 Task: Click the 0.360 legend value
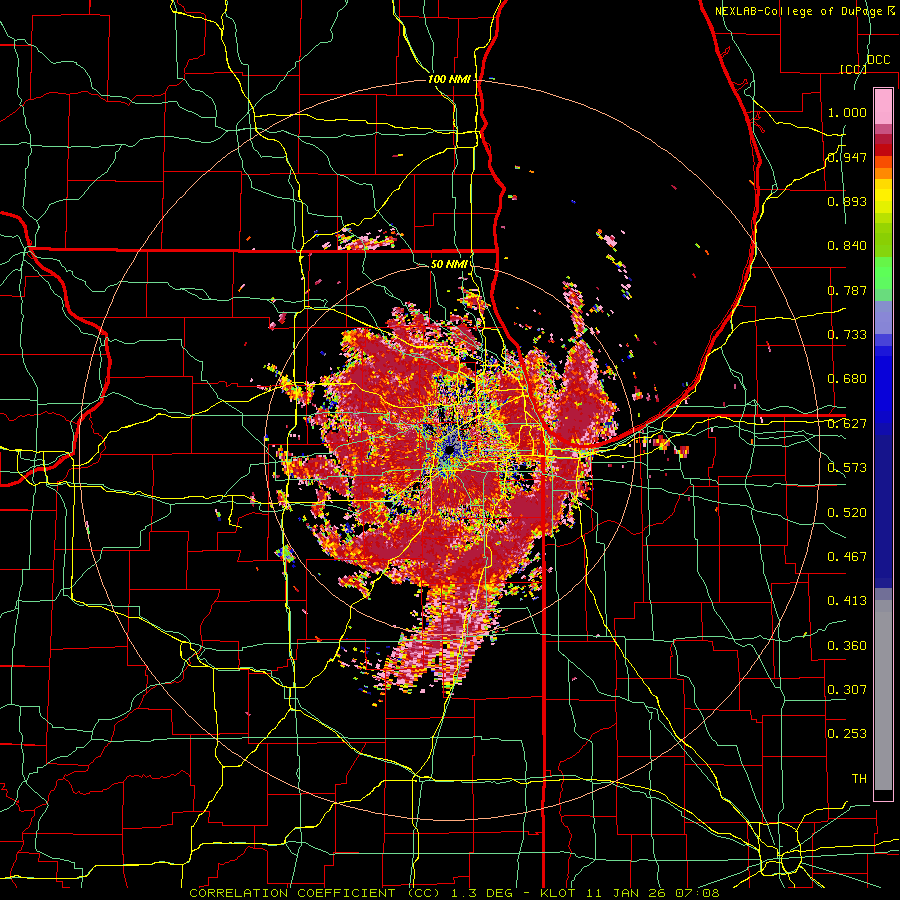(847, 646)
